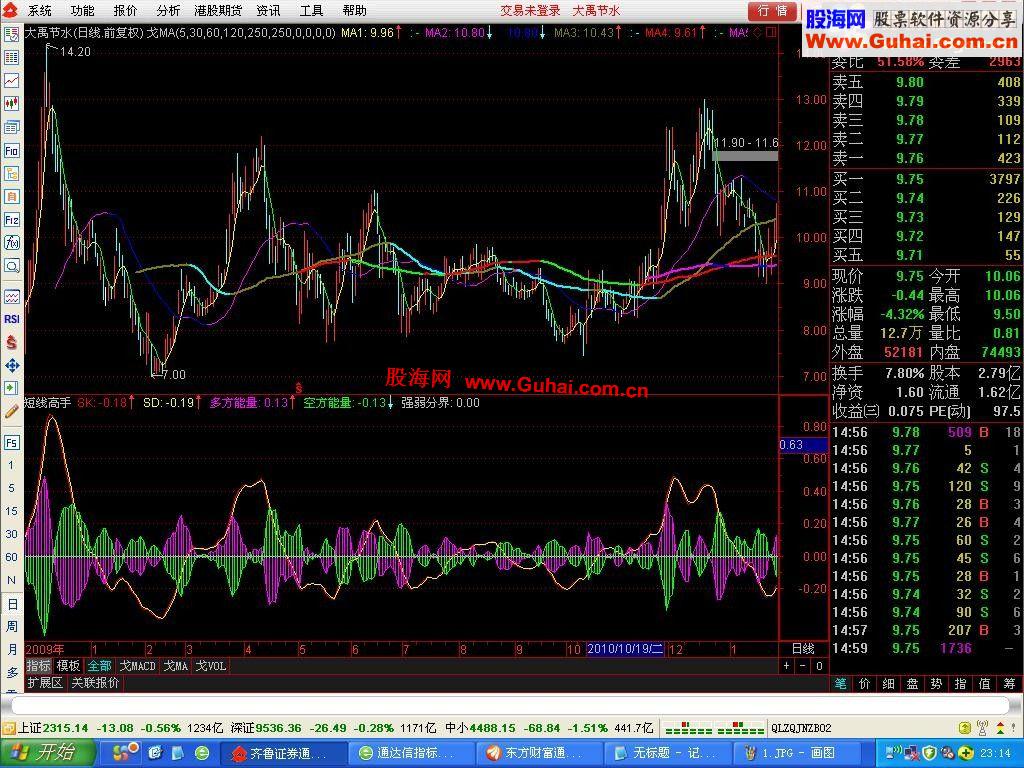Select the 笔 tick detail tab

pyautogui.click(x=841, y=684)
